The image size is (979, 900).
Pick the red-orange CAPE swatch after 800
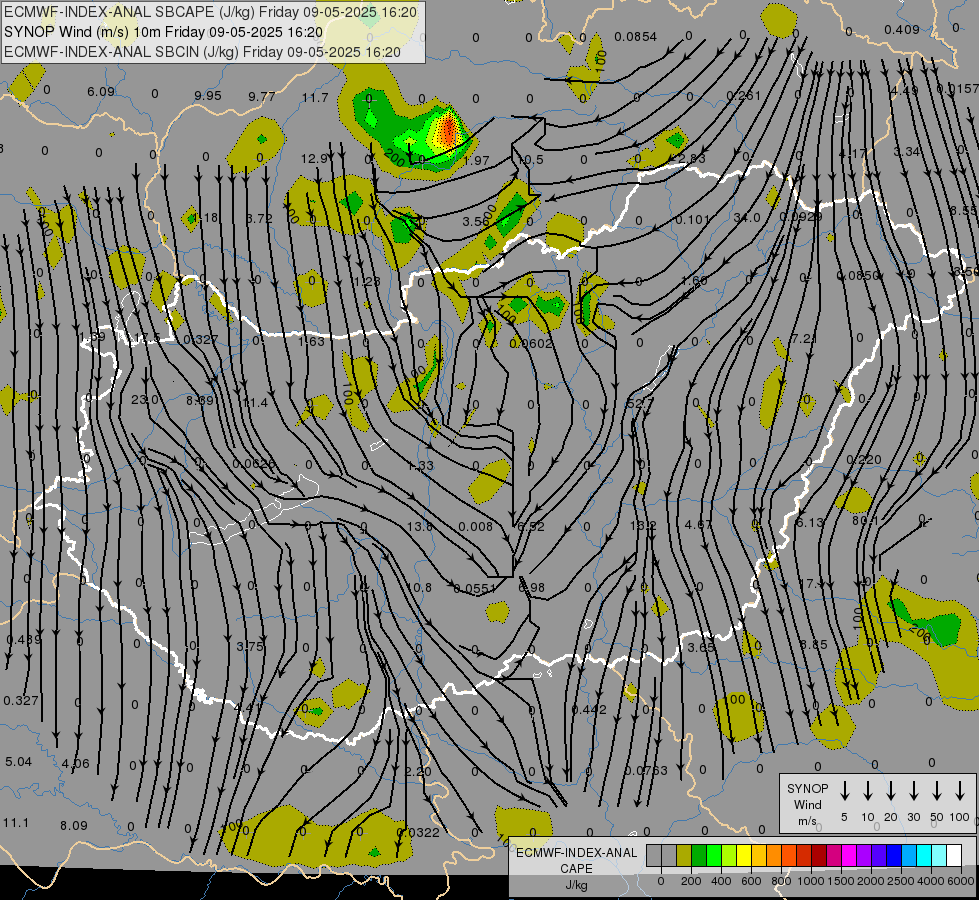(789, 855)
